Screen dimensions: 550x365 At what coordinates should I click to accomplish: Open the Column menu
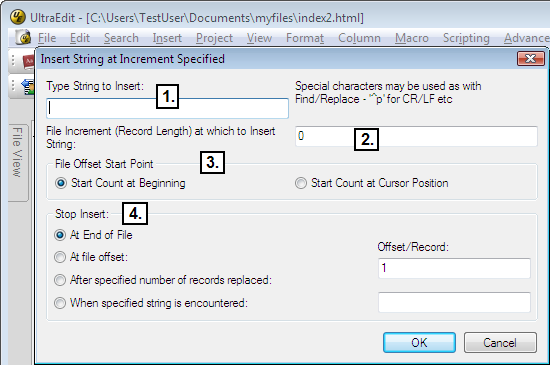point(359,38)
